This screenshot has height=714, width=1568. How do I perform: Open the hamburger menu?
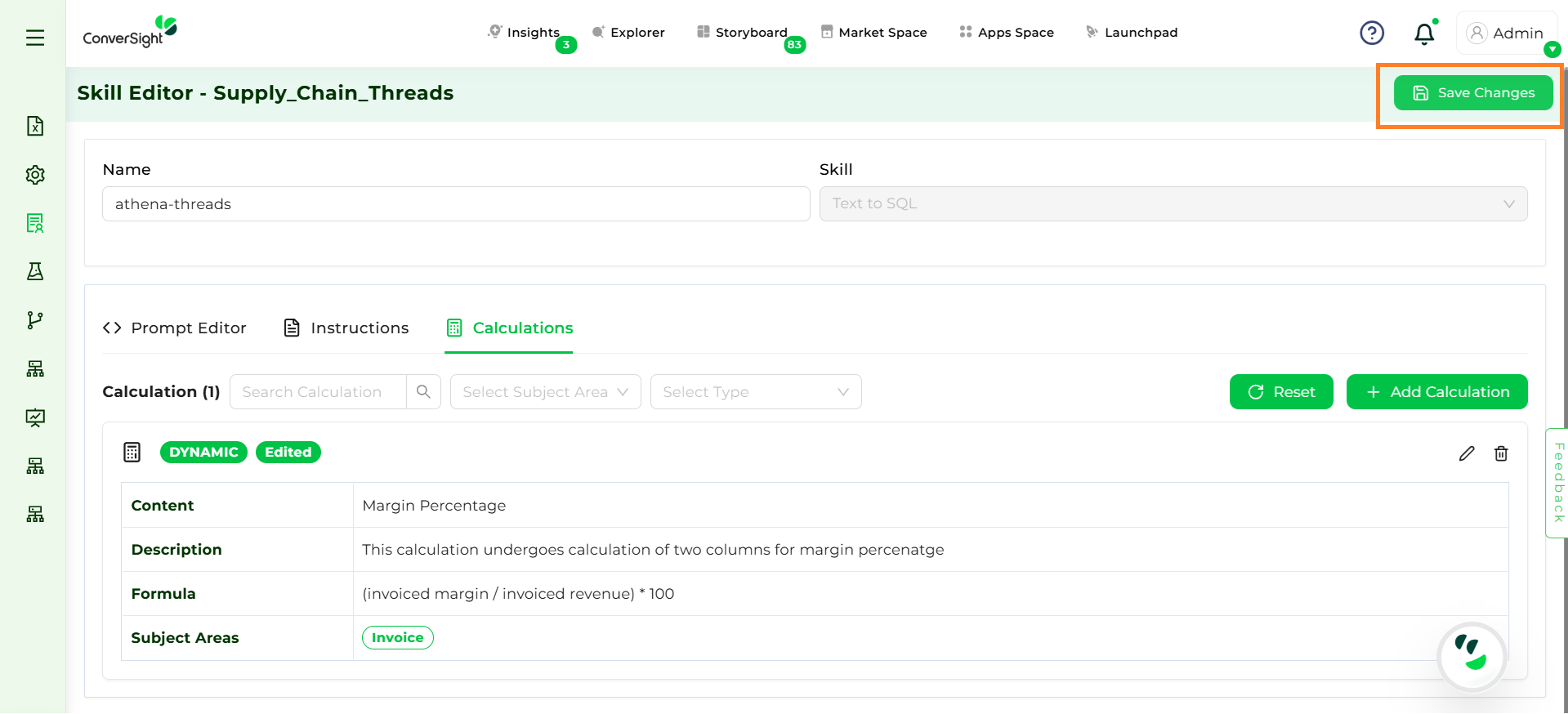click(35, 38)
